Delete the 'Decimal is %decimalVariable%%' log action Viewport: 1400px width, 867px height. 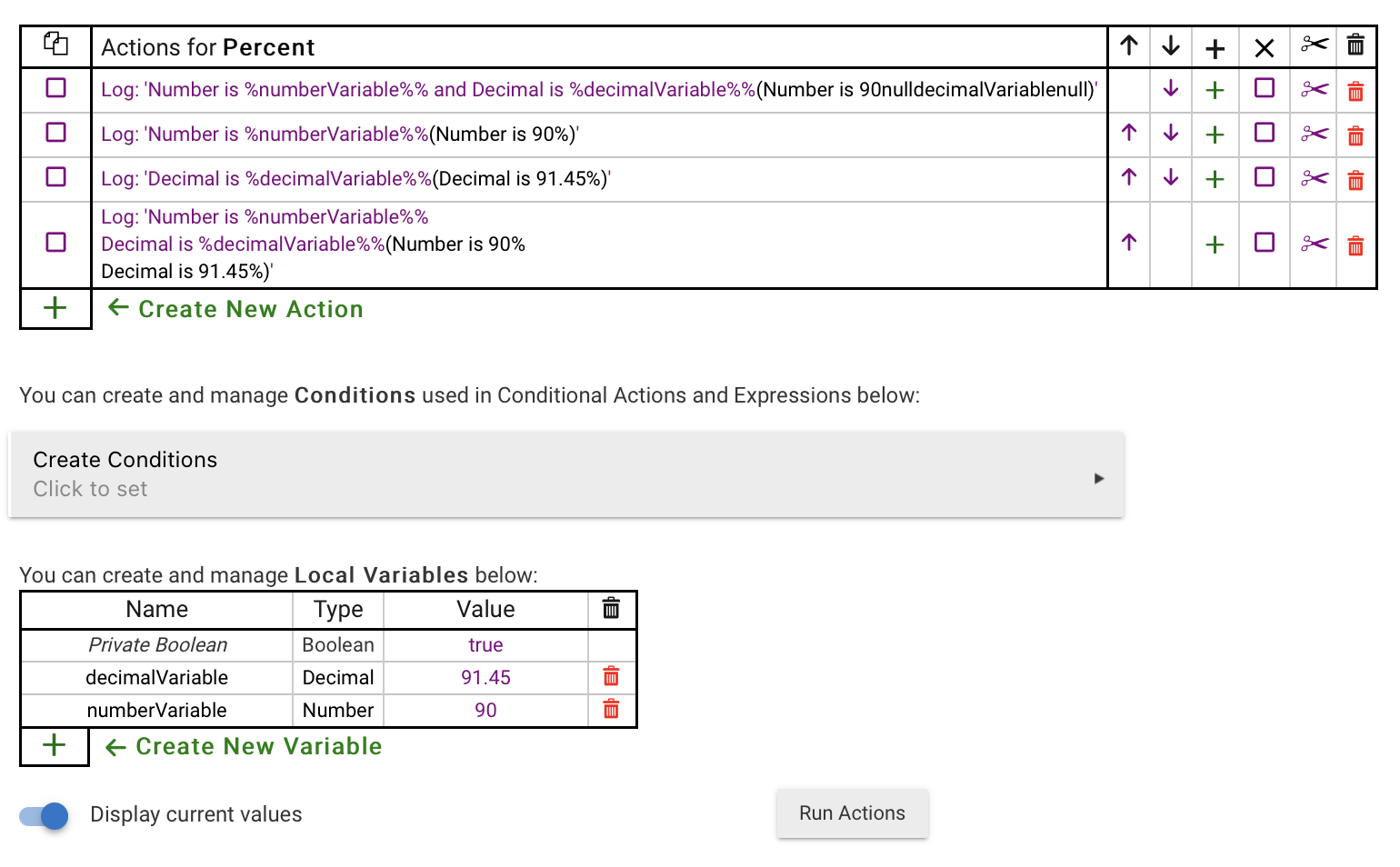point(1355,180)
